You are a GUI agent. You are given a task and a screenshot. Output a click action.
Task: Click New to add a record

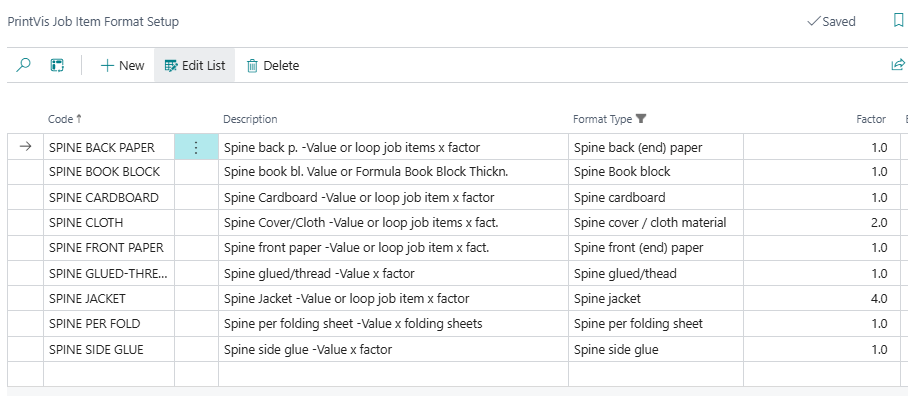122,65
